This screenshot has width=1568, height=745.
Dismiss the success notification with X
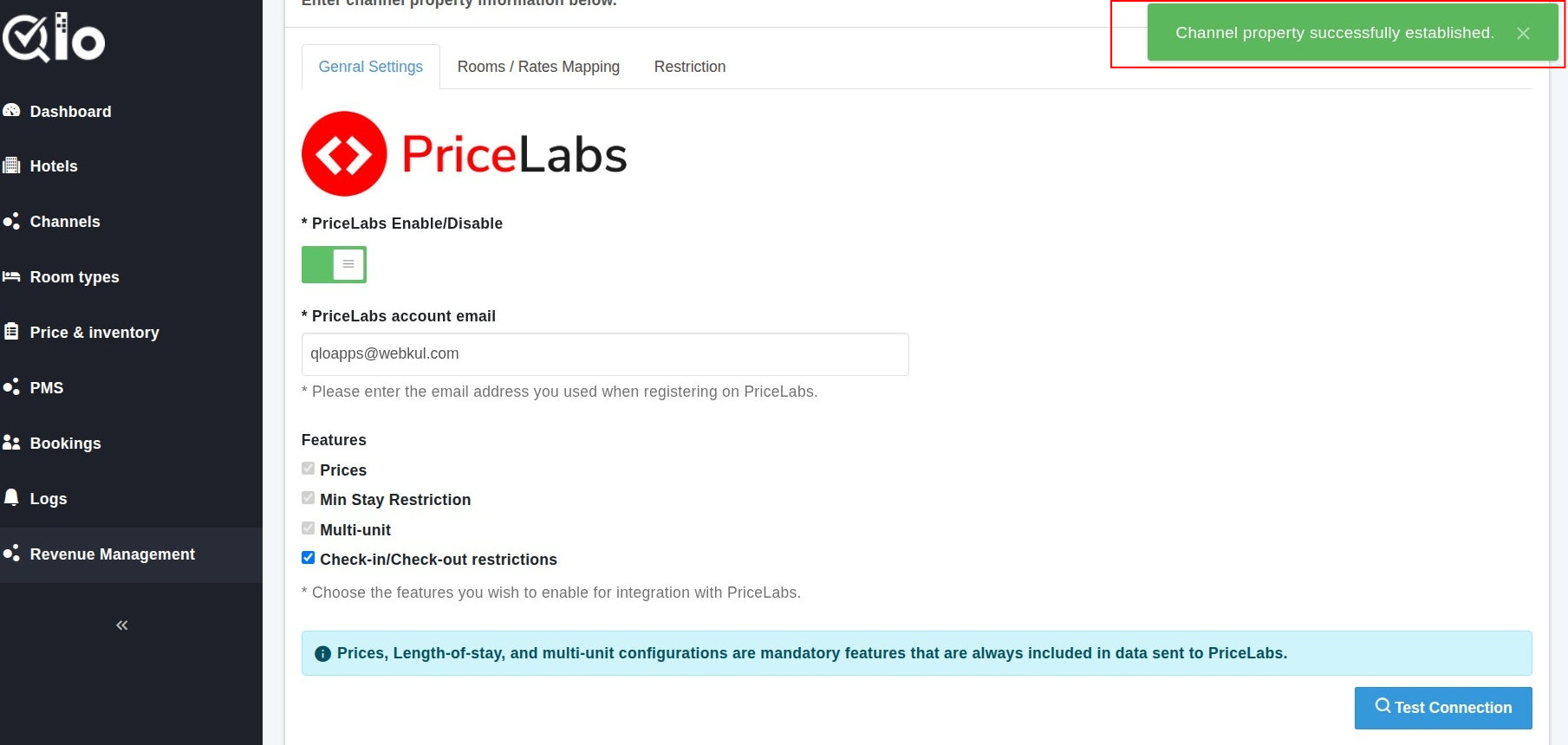[1523, 34]
